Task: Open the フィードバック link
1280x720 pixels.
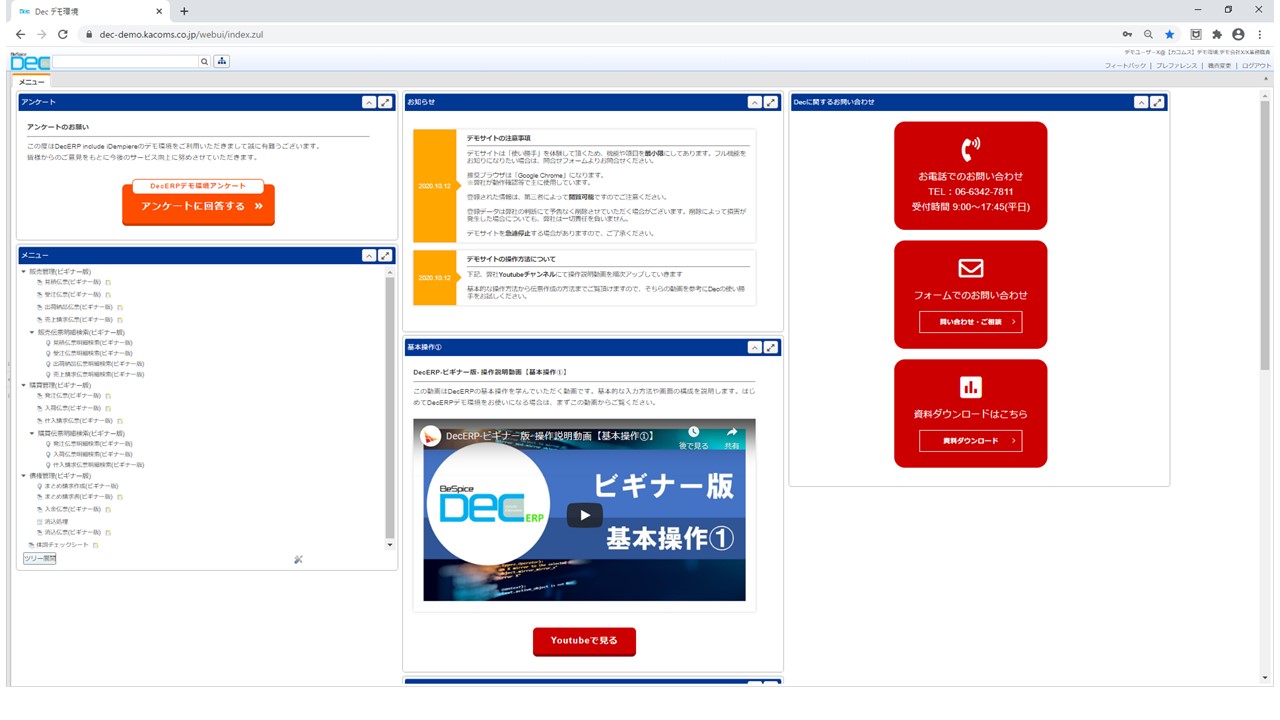Action: click(x=1125, y=66)
